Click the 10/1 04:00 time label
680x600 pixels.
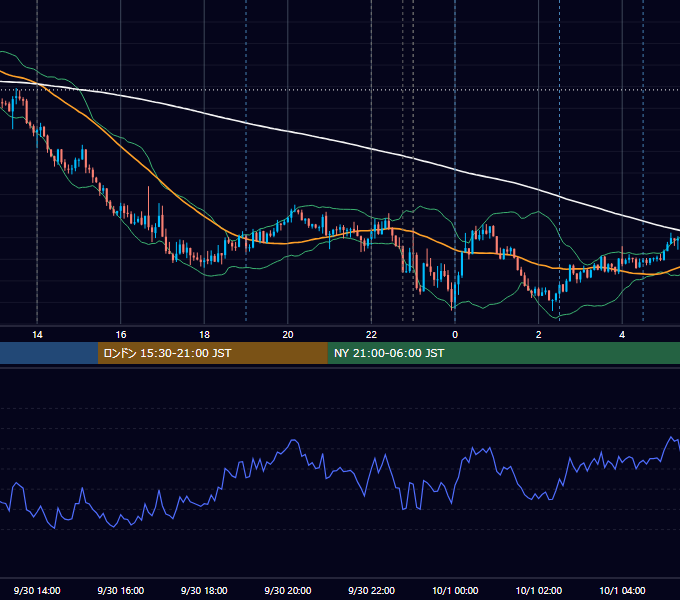click(x=622, y=590)
